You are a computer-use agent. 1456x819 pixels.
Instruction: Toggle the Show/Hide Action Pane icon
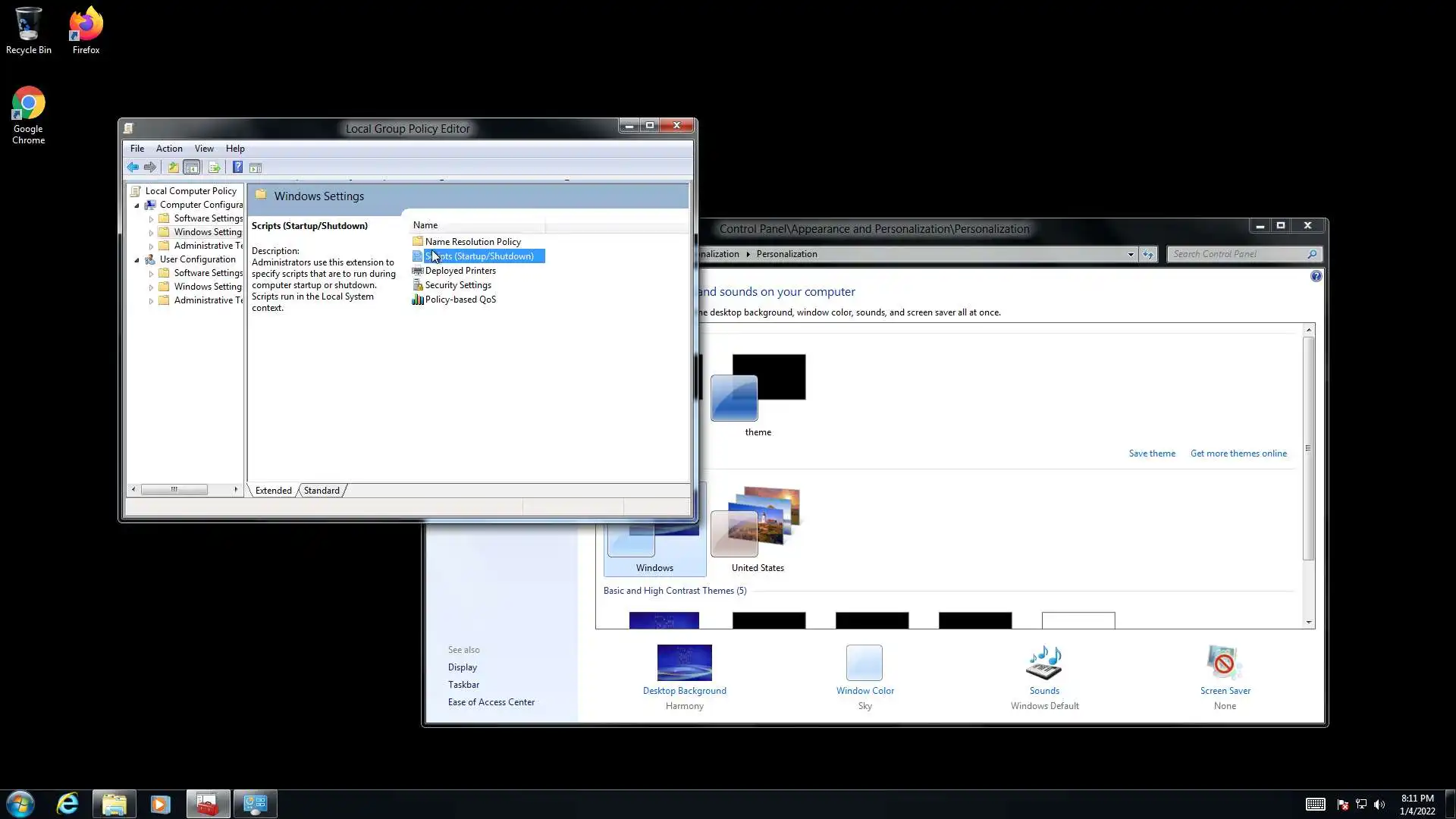click(x=256, y=168)
